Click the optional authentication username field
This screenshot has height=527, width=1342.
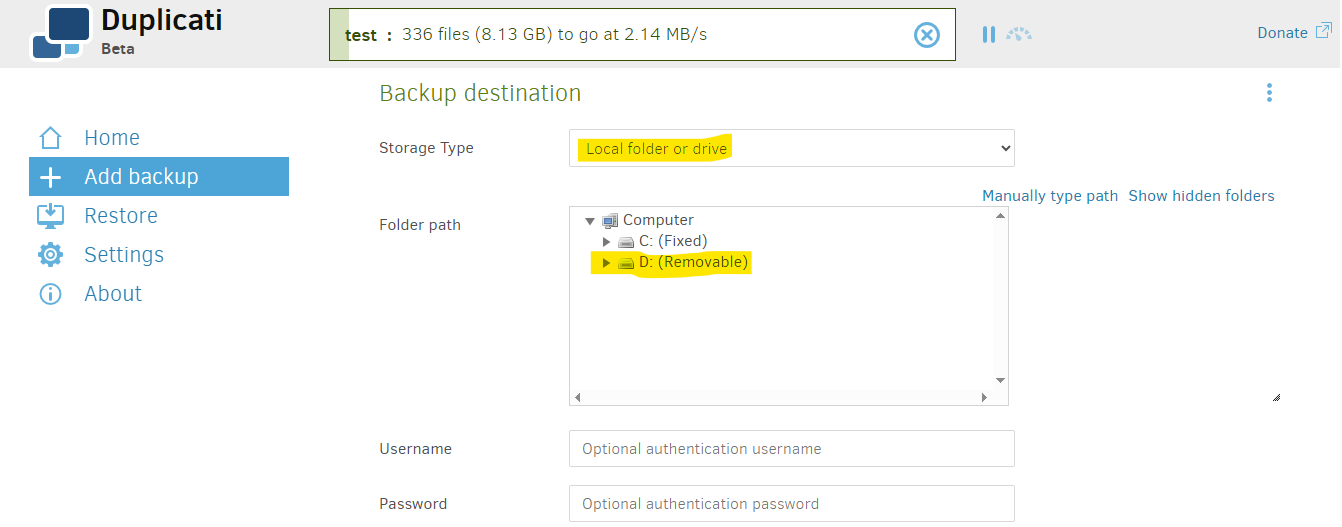791,449
